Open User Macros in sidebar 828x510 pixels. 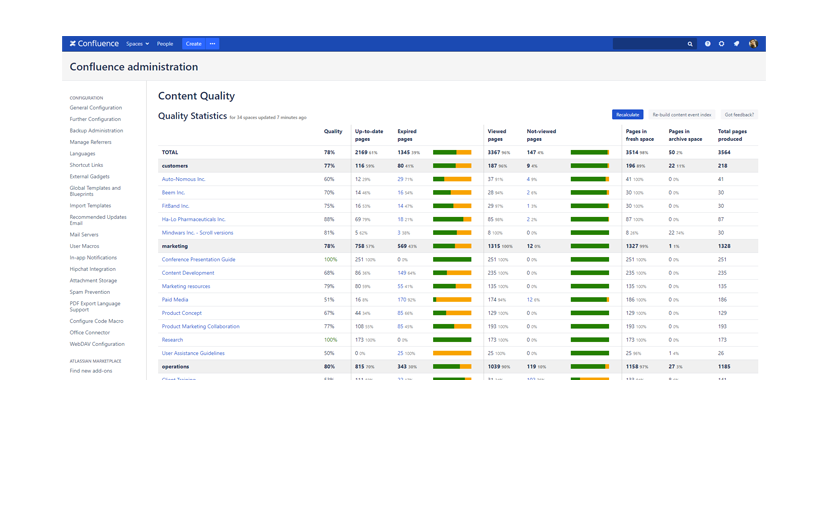[84, 246]
